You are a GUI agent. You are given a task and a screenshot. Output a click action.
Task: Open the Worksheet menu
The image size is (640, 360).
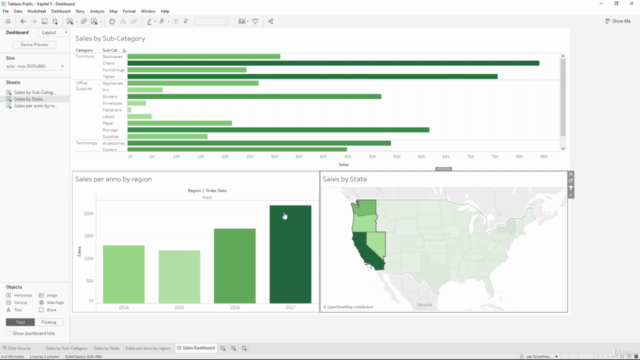point(36,11)
